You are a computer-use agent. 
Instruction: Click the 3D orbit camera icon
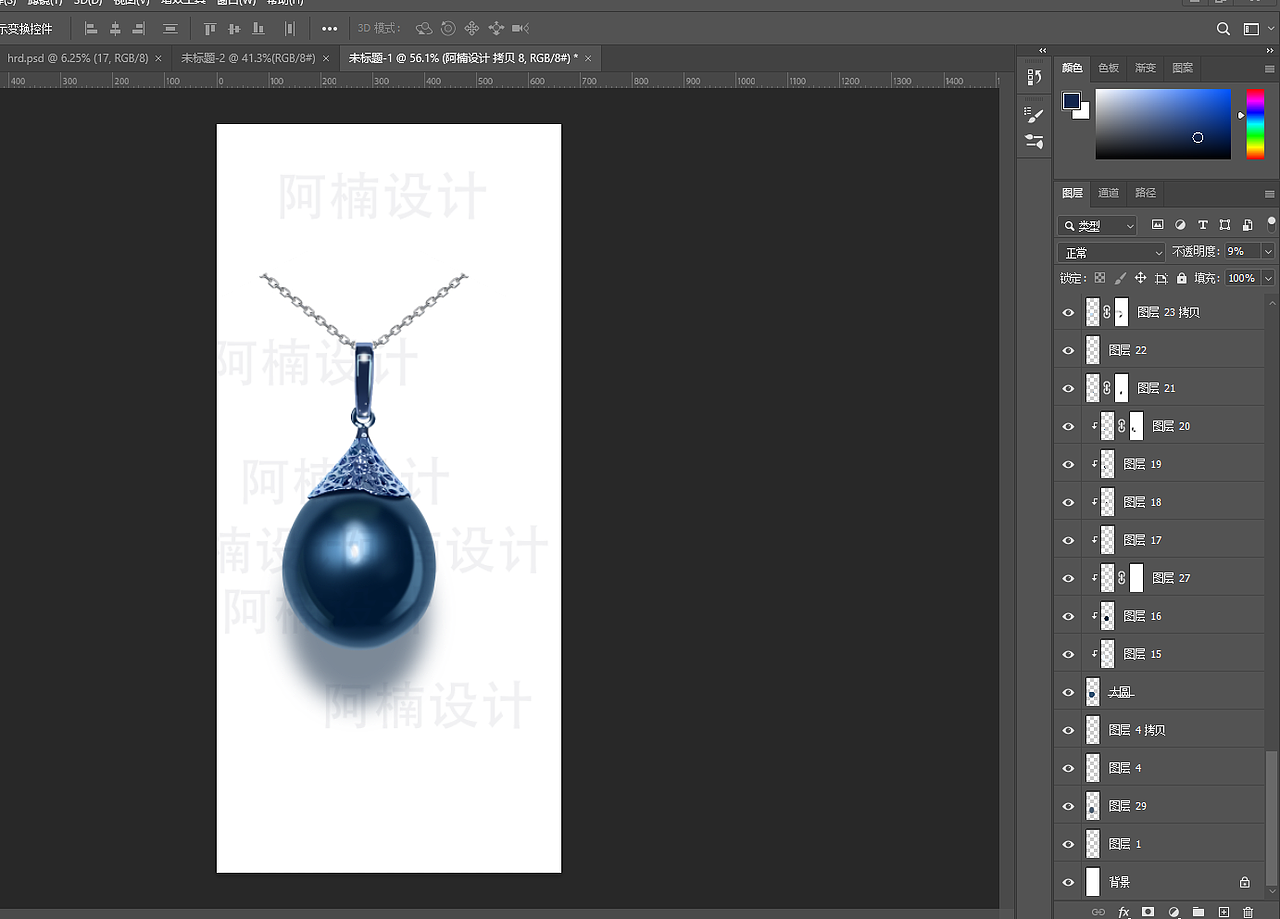(424, 29)
